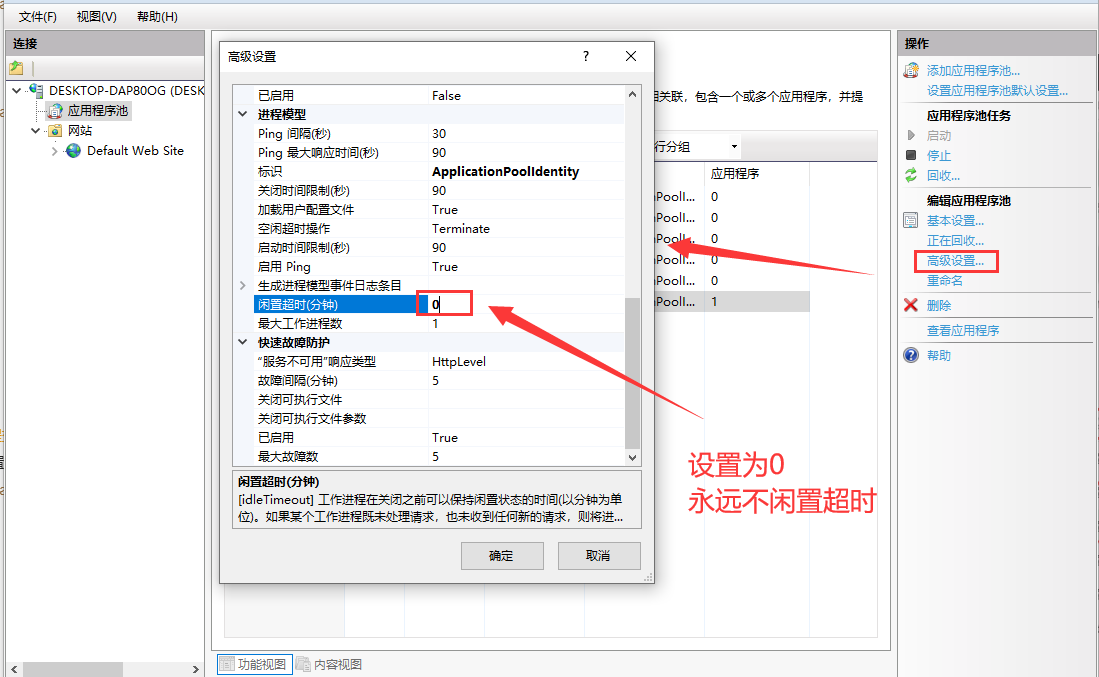Click the blue help question mark icon
The height and width of the screenshot is (677, 1099).
tap(911, 355)
